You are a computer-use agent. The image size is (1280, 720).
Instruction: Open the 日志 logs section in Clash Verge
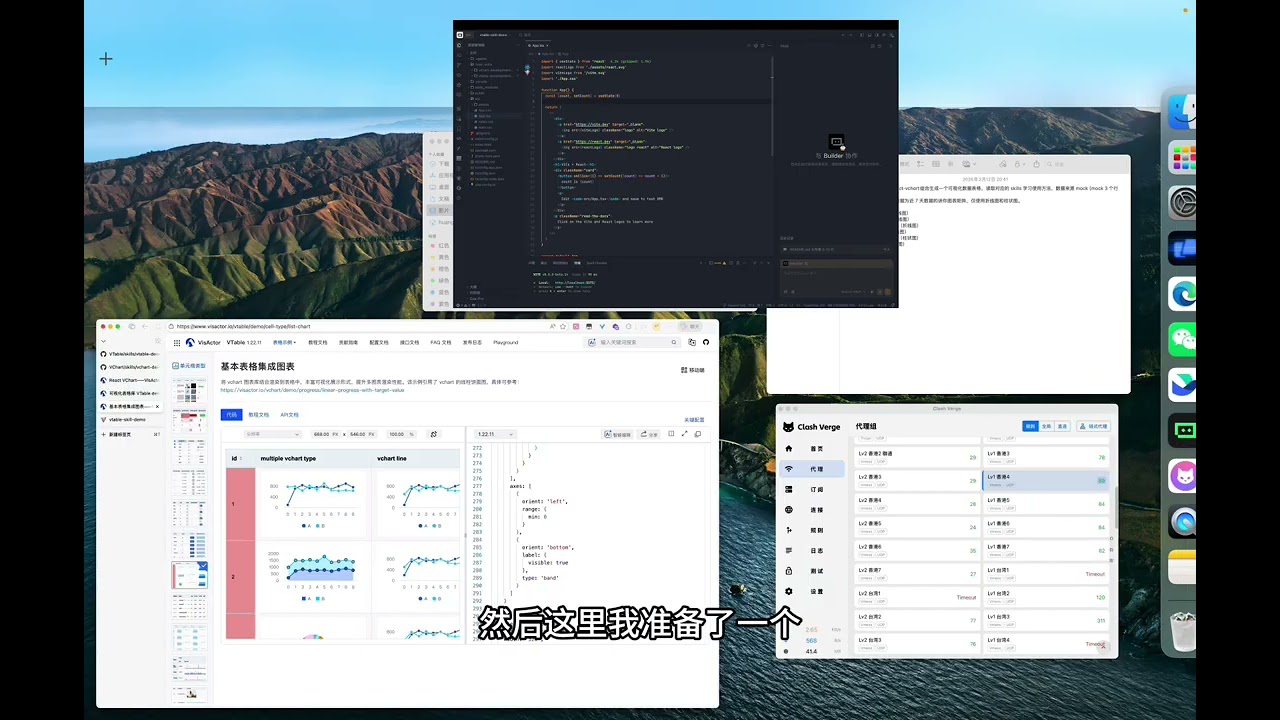(x=812, y=551)
